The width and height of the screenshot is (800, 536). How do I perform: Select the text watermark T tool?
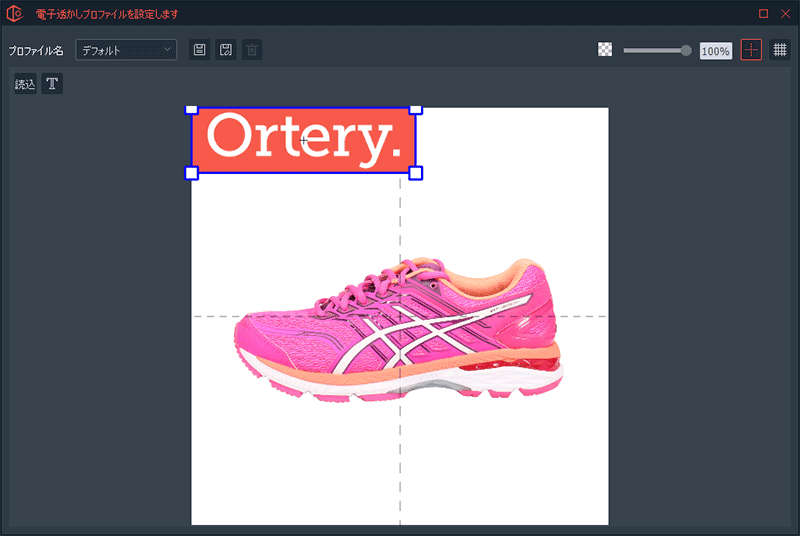click(53, 85)
